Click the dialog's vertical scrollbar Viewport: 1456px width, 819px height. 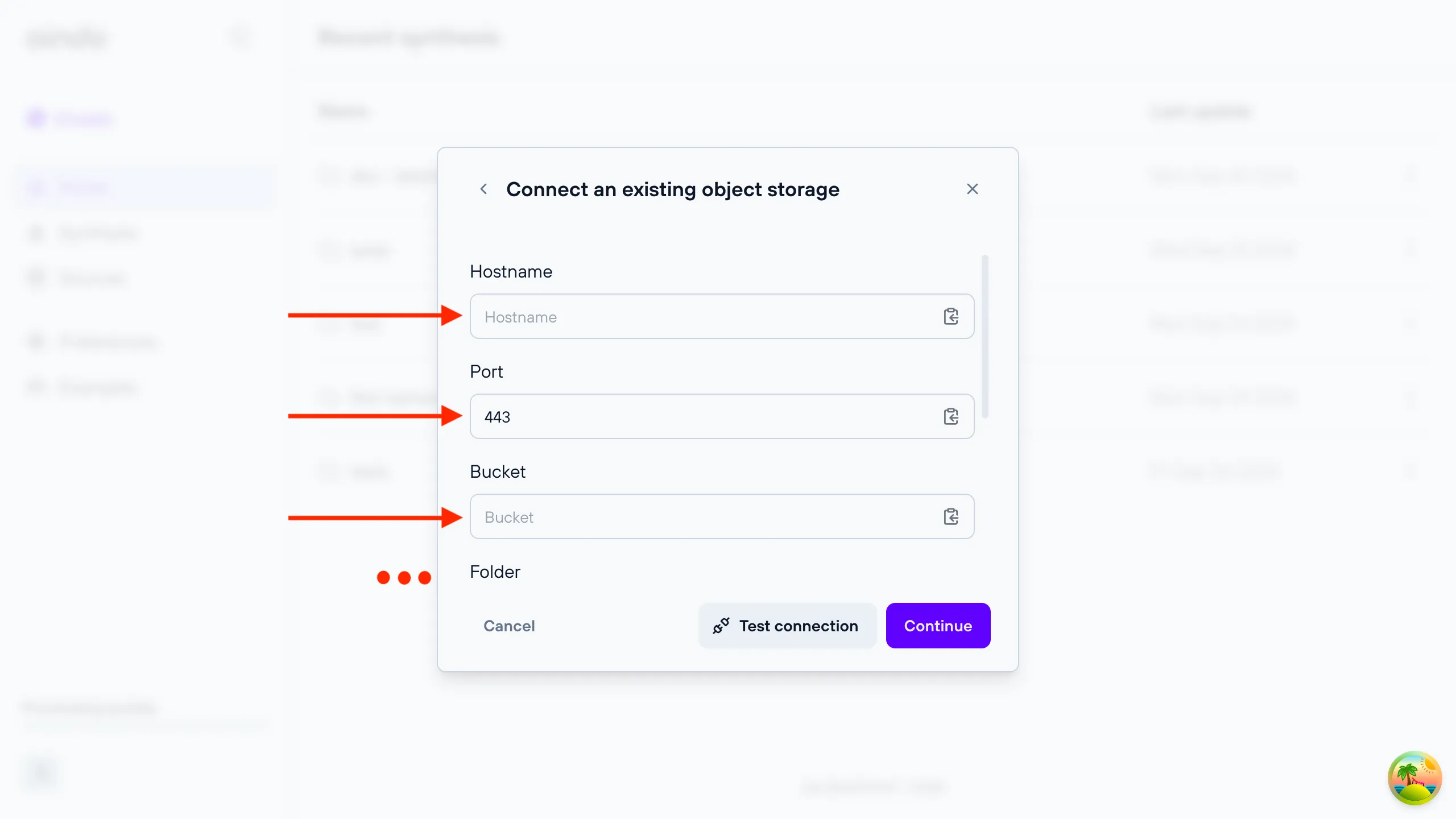pos(985,337)
